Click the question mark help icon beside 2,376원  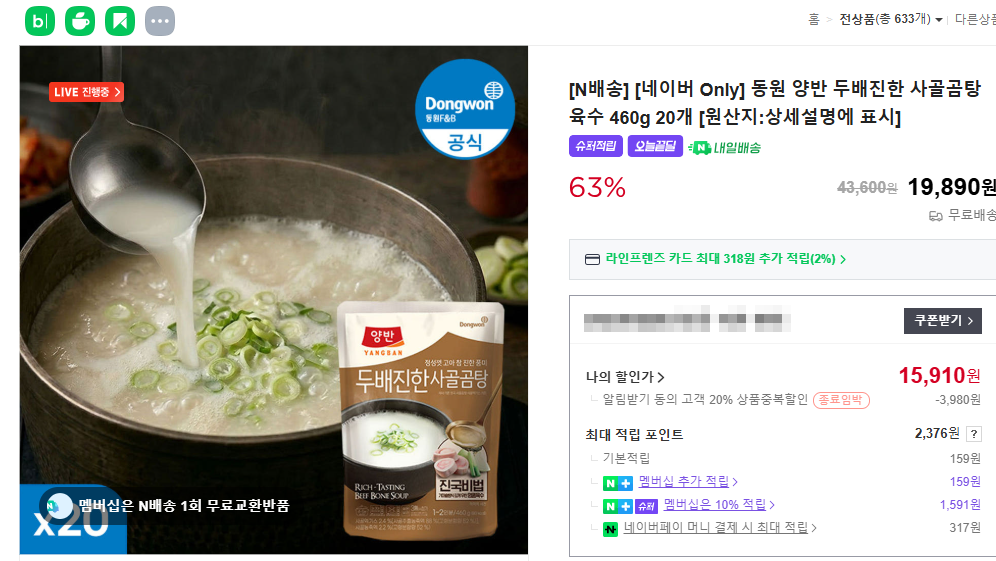[974, 434]
